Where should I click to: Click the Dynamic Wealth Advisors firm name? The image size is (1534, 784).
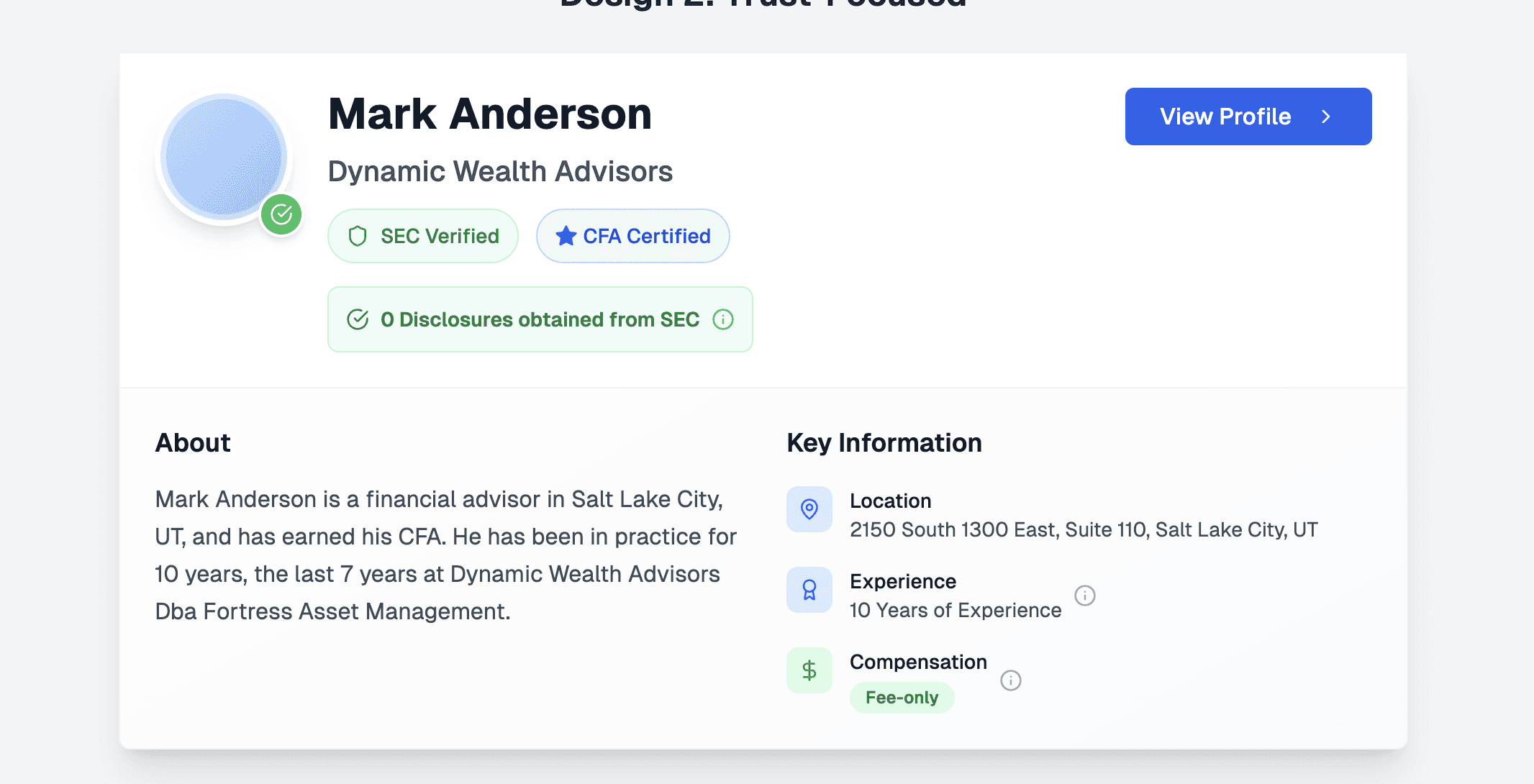click(x=500, y=171)
